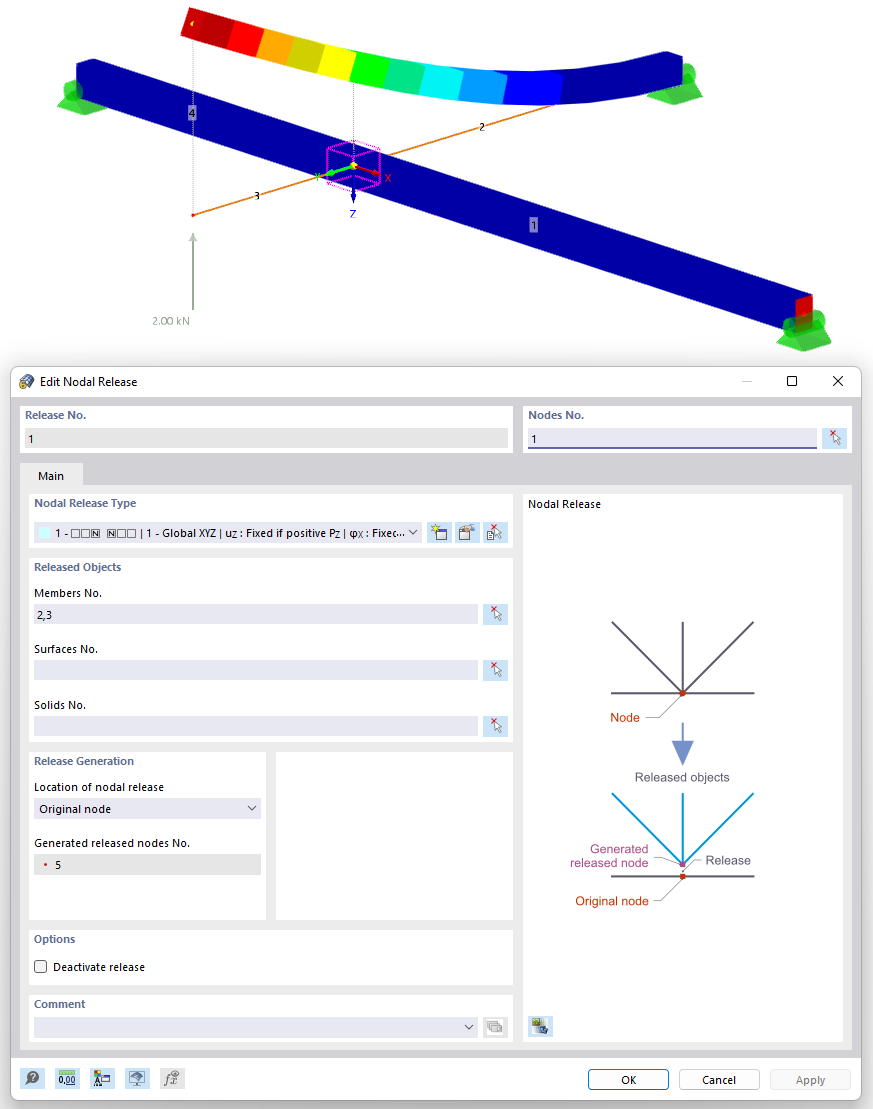Click the third footer icon with the letter A
873x1109 pixels.
[x=102, y=1079]
